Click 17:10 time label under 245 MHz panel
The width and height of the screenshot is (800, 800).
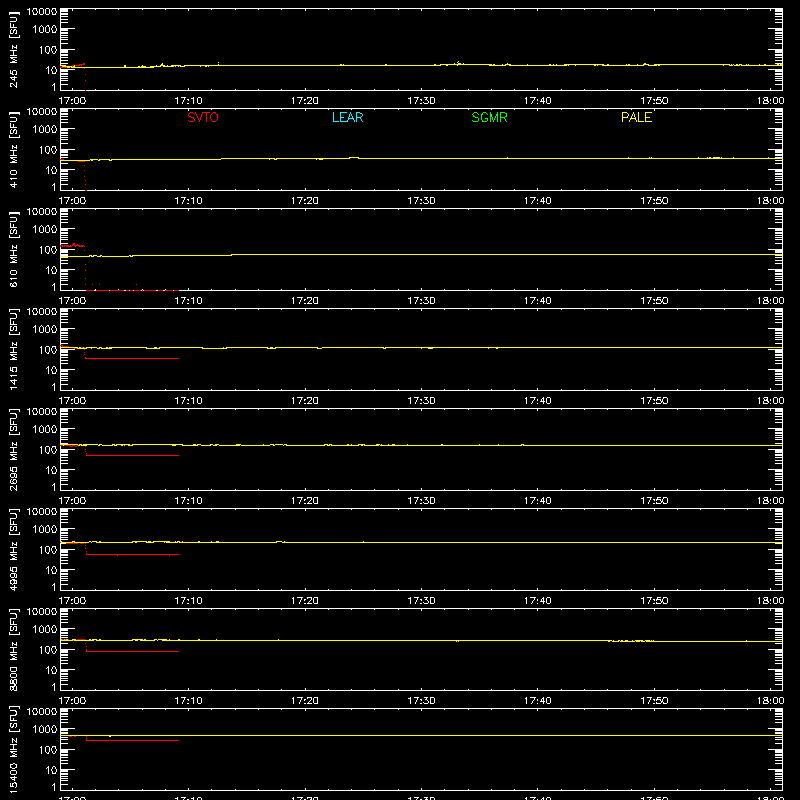click(x=188, y=101)
